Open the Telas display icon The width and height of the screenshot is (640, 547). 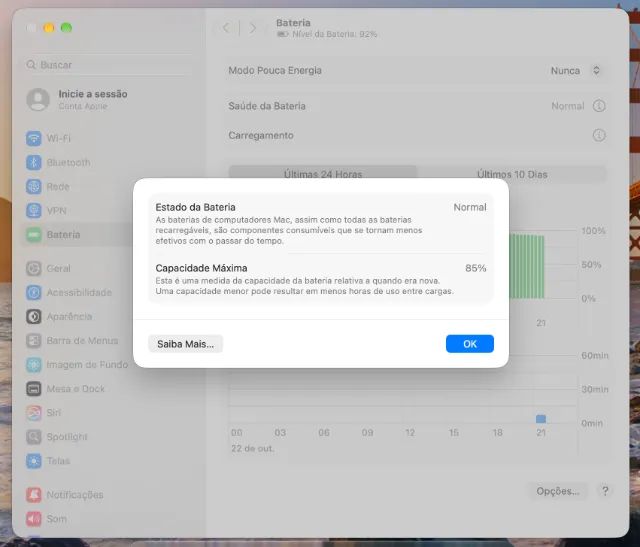(x=33, y=461)
